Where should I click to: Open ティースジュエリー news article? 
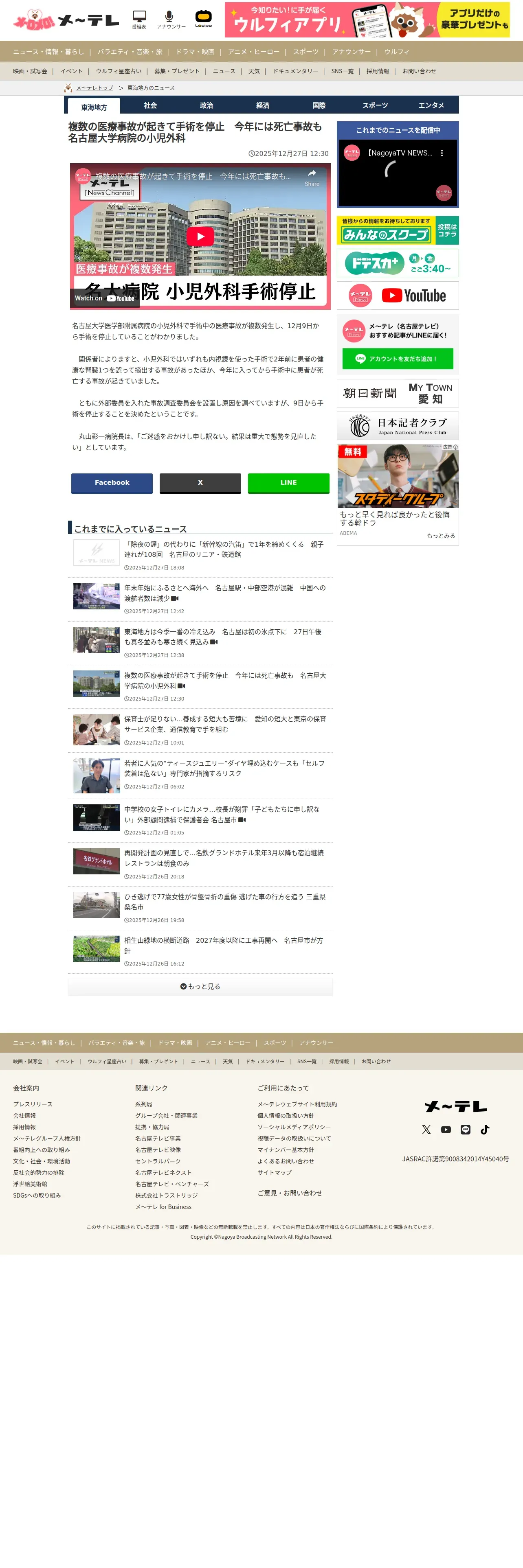pos(224,768)
